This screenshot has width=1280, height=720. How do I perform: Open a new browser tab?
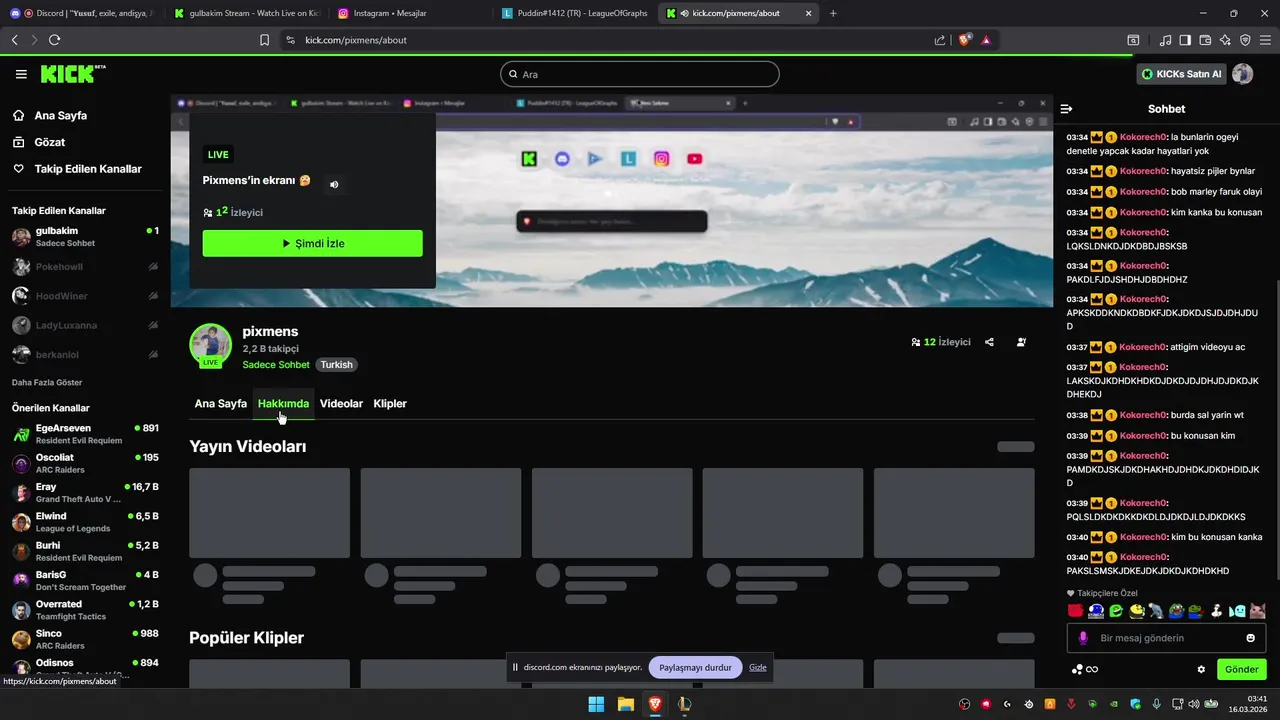833,14
